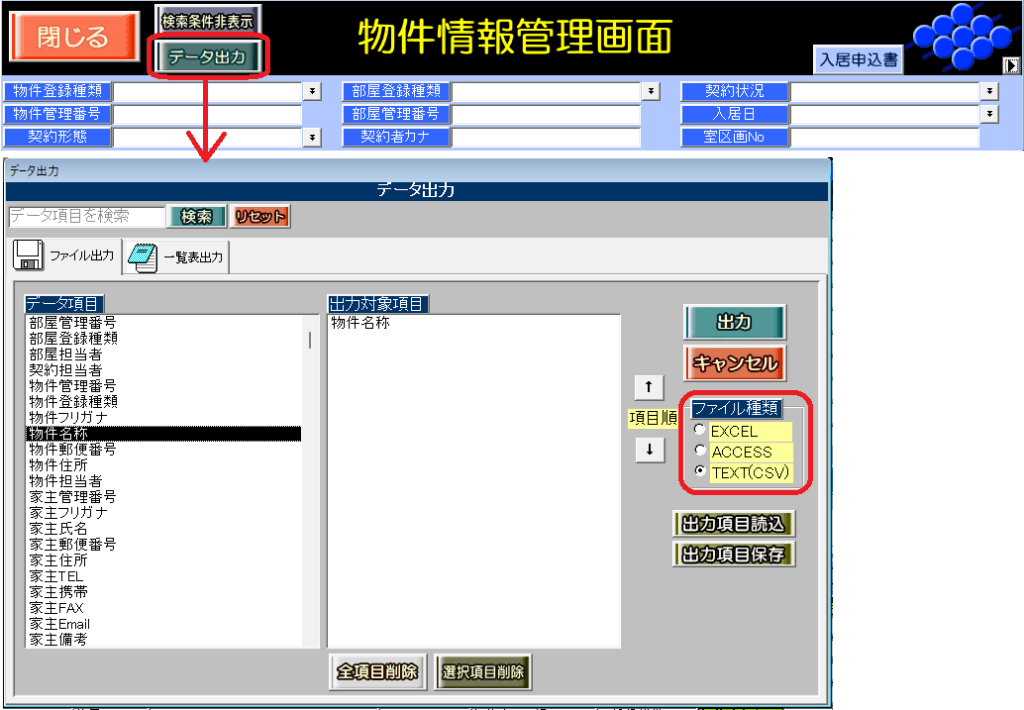Image resolution: width=1024 pixels, height=710 pixels.
Task: Click the red 閉じる button
Action: (x=73, y=38)
